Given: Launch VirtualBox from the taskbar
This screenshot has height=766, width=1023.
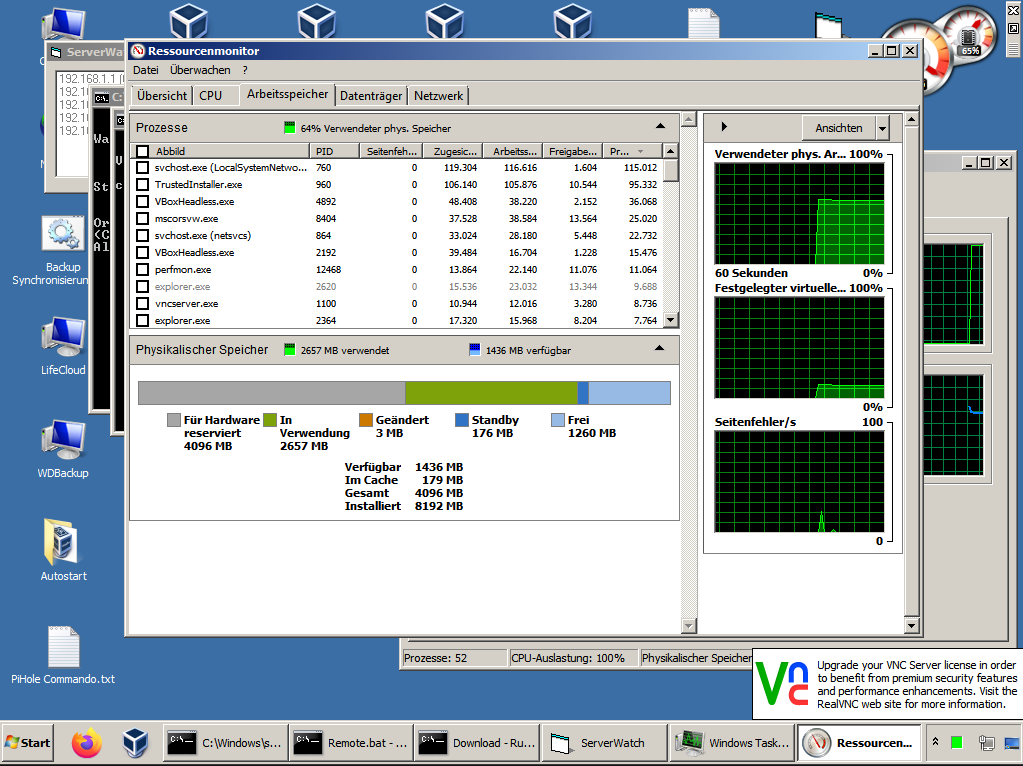Looking at the screenshot, I should 135,743.
